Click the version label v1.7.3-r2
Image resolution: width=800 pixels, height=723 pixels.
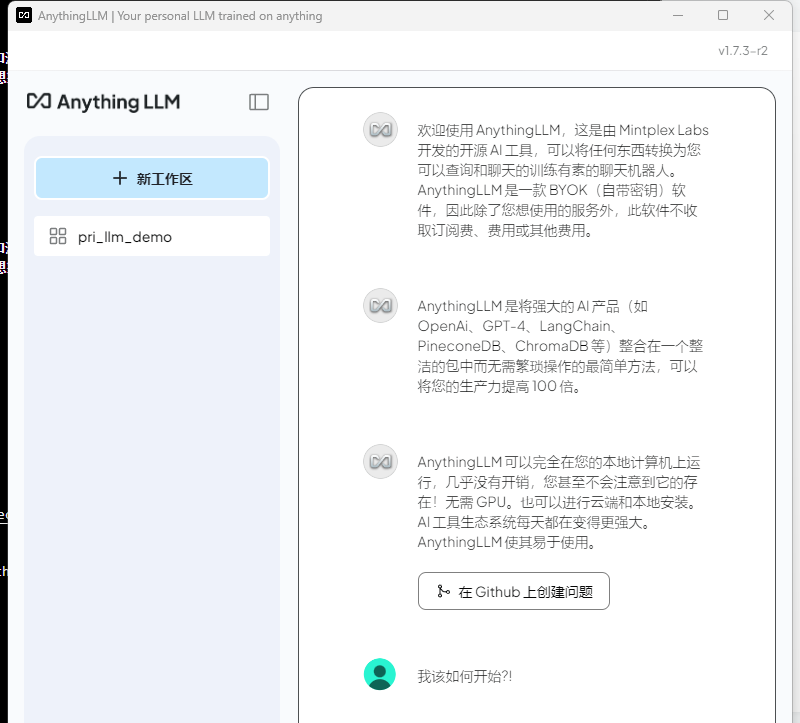click(742, 51)
